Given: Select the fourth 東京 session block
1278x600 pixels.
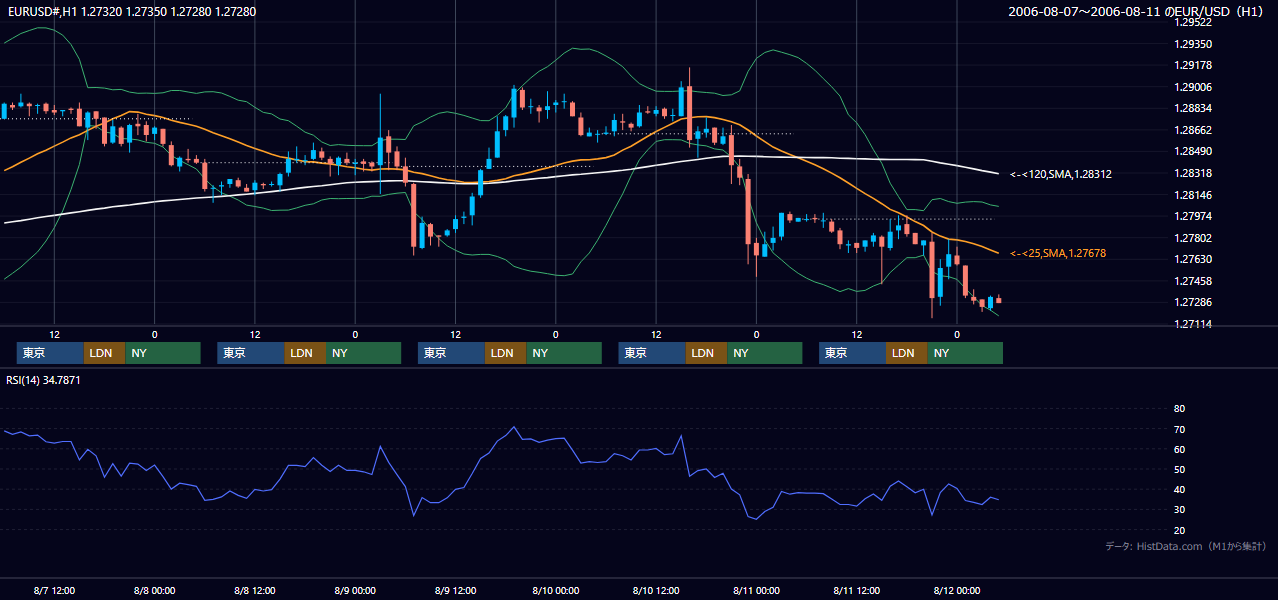Looking at the screenshot, I should (652, 353).
